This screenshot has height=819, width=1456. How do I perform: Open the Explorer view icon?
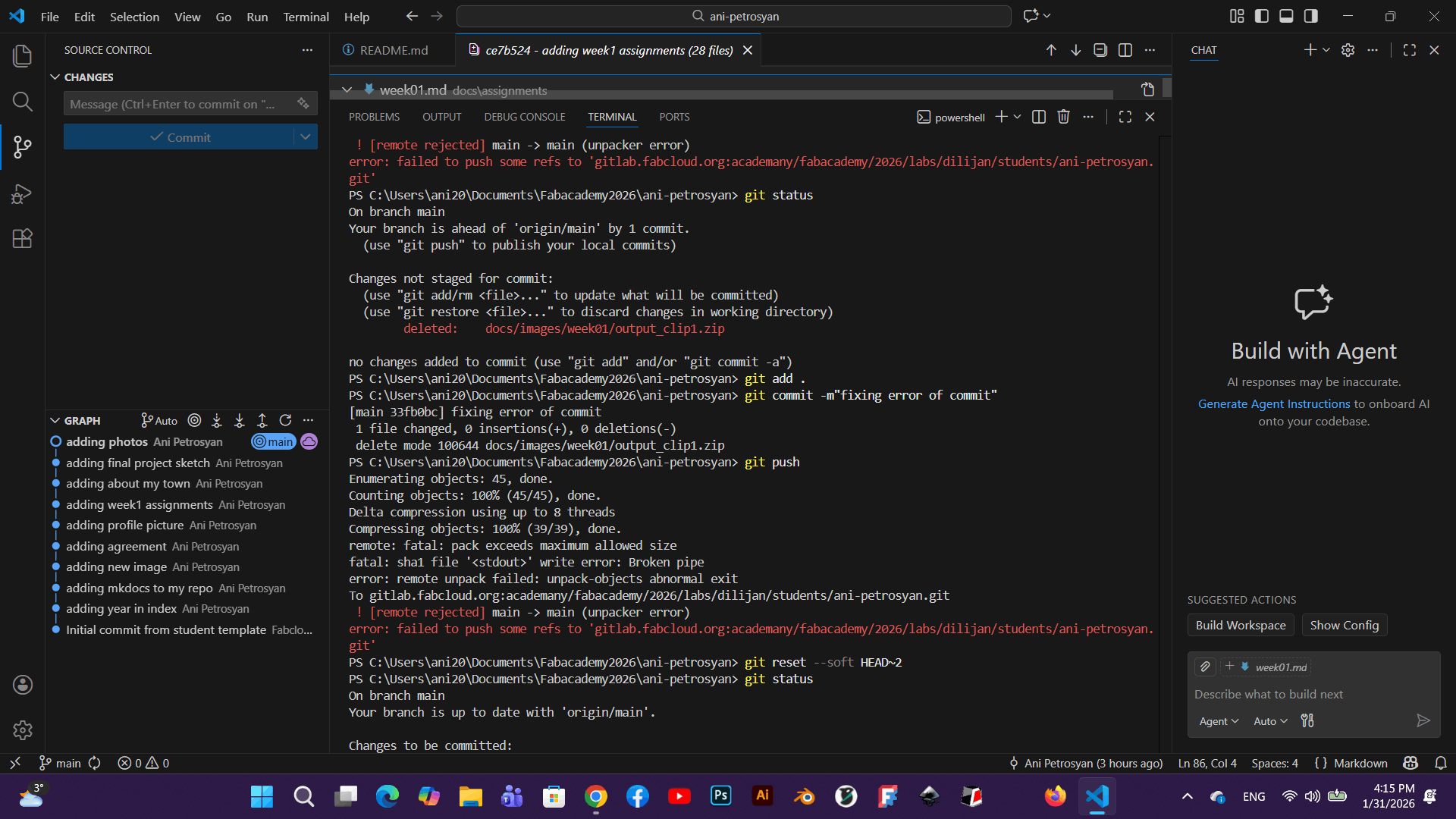point(22,56)
